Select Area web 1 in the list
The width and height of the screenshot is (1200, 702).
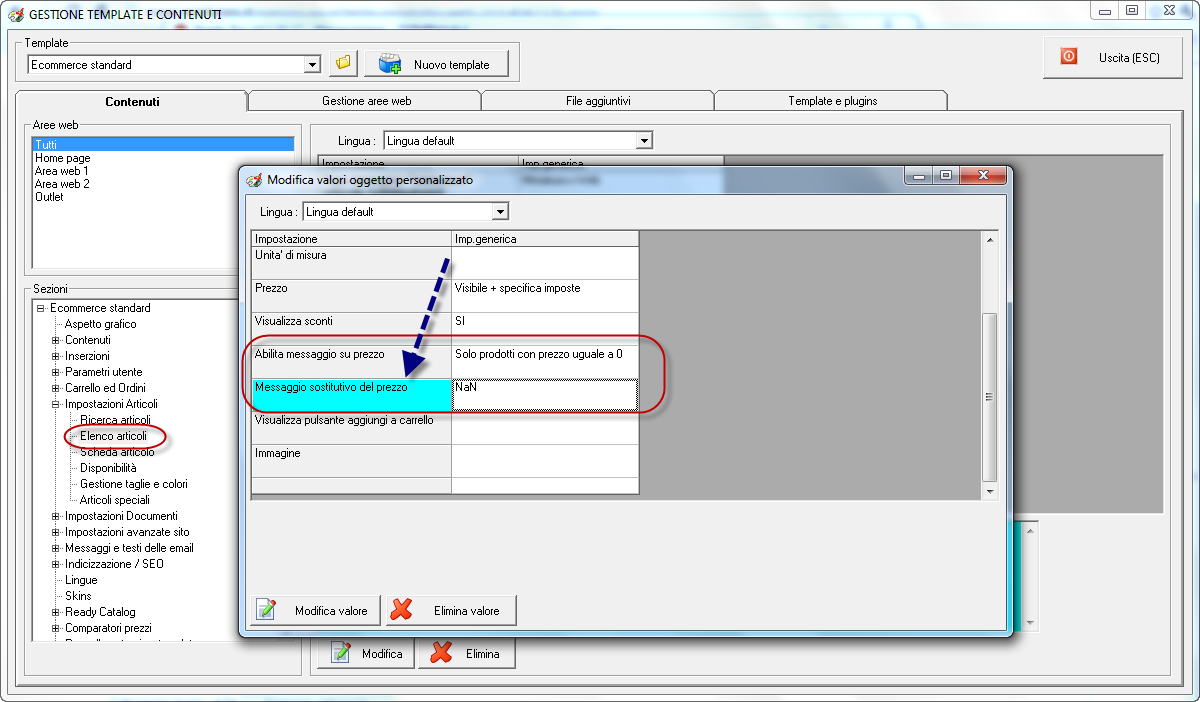coord(61,171)
